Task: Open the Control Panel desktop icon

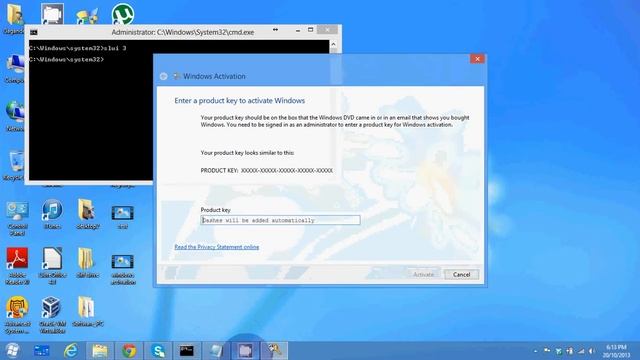Action: coord(17,218)
